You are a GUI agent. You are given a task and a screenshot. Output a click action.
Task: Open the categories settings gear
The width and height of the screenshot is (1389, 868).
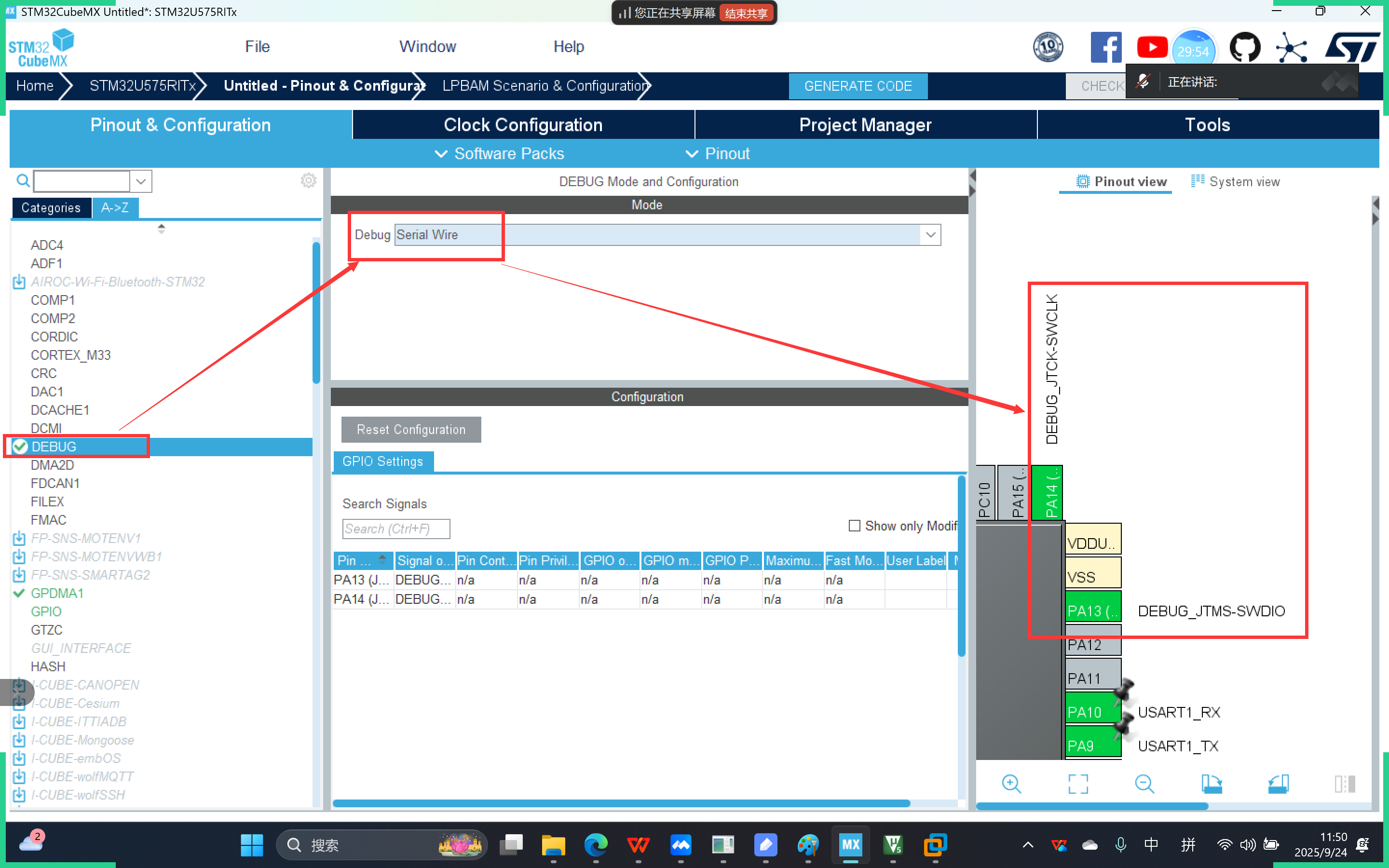(308, 181)
